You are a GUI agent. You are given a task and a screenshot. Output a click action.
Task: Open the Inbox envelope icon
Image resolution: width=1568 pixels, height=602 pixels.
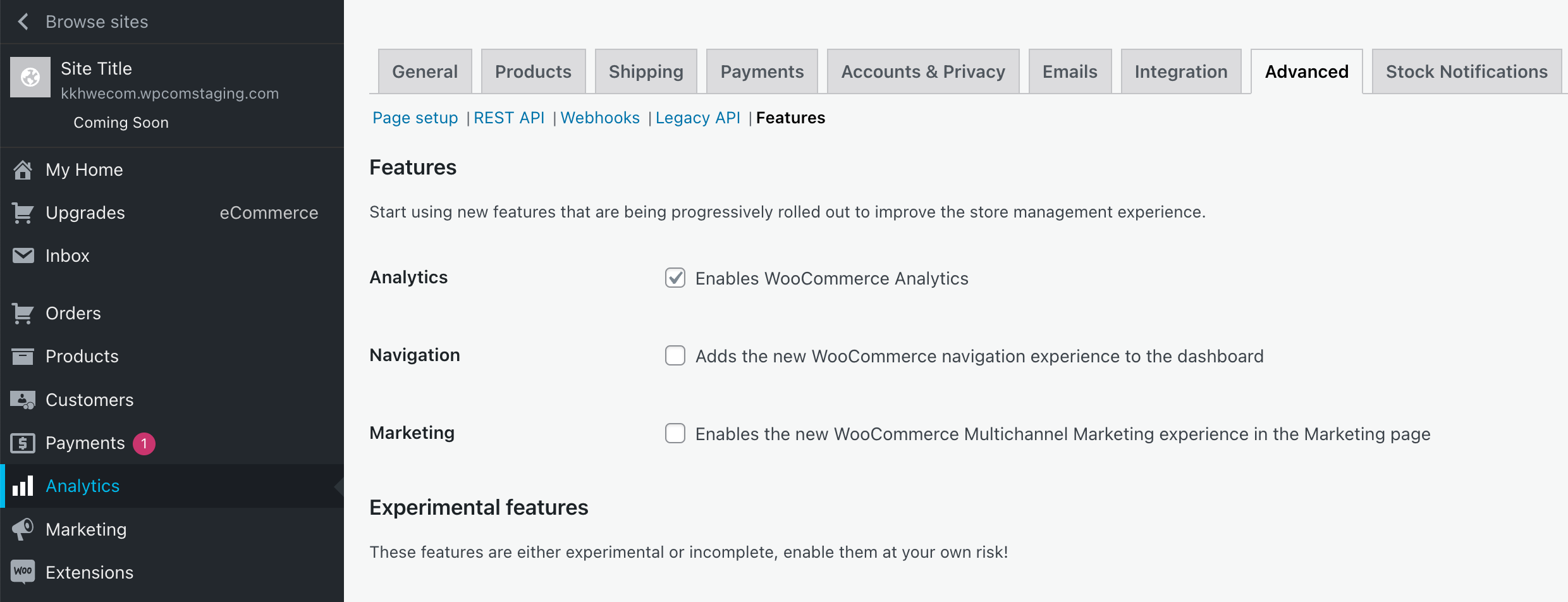point(23,255)
